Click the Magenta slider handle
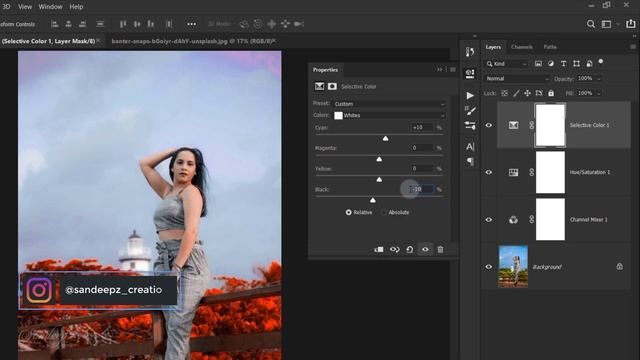This screenshot has height=360, width=640. 379,159
